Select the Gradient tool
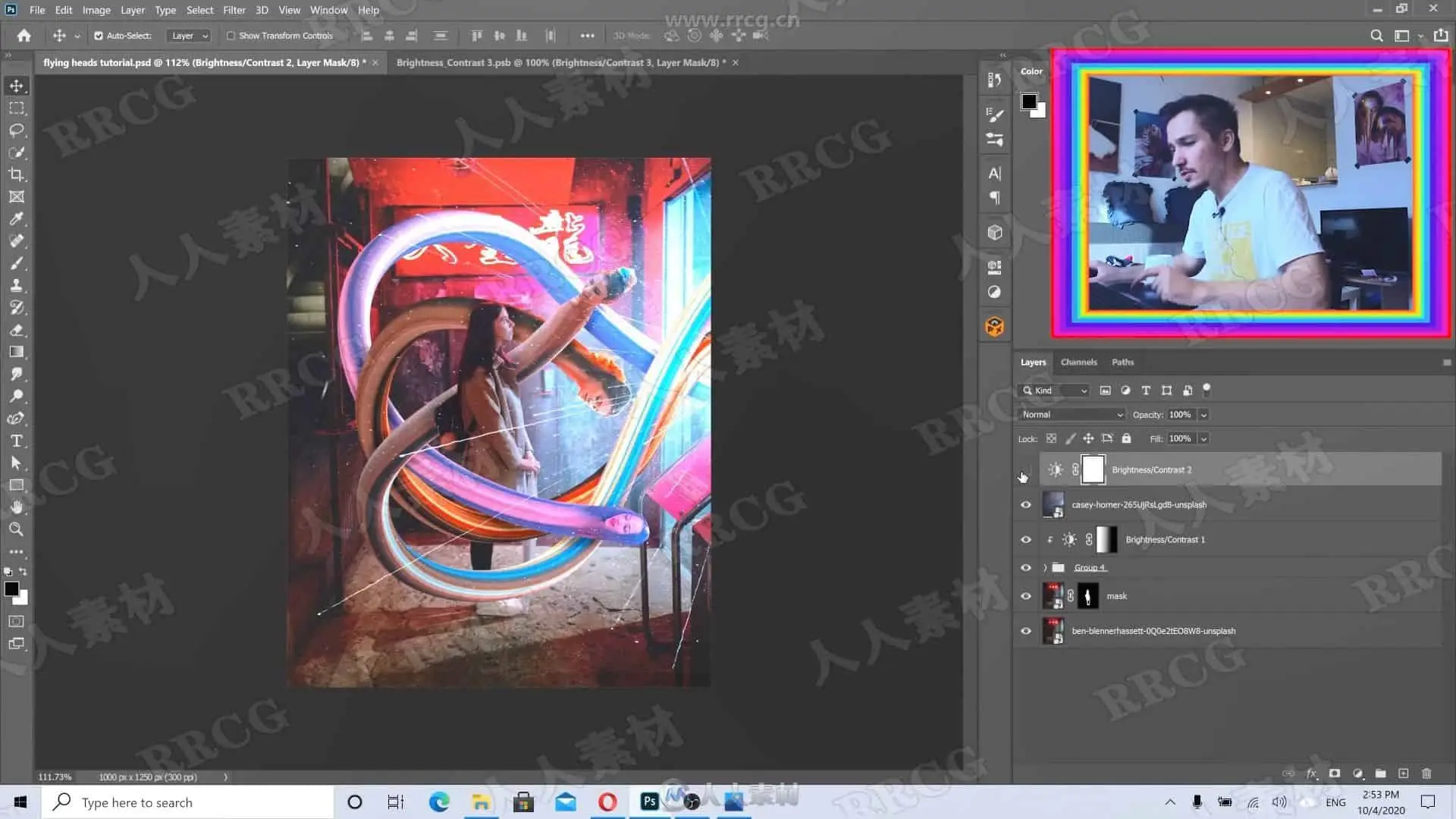Screen dimensions: 1456x819 17,352
